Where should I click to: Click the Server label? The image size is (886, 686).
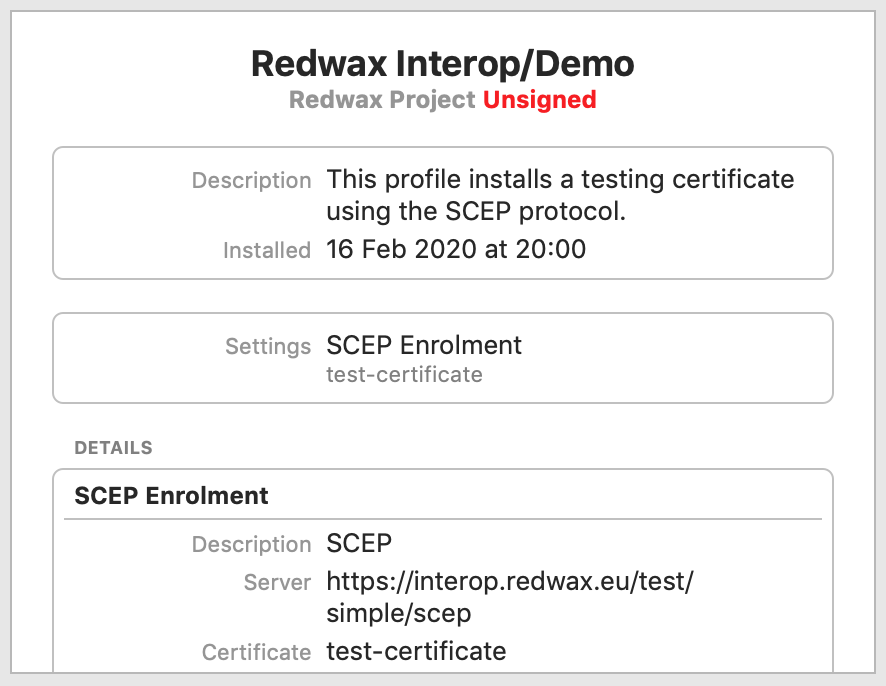[277, 582]
